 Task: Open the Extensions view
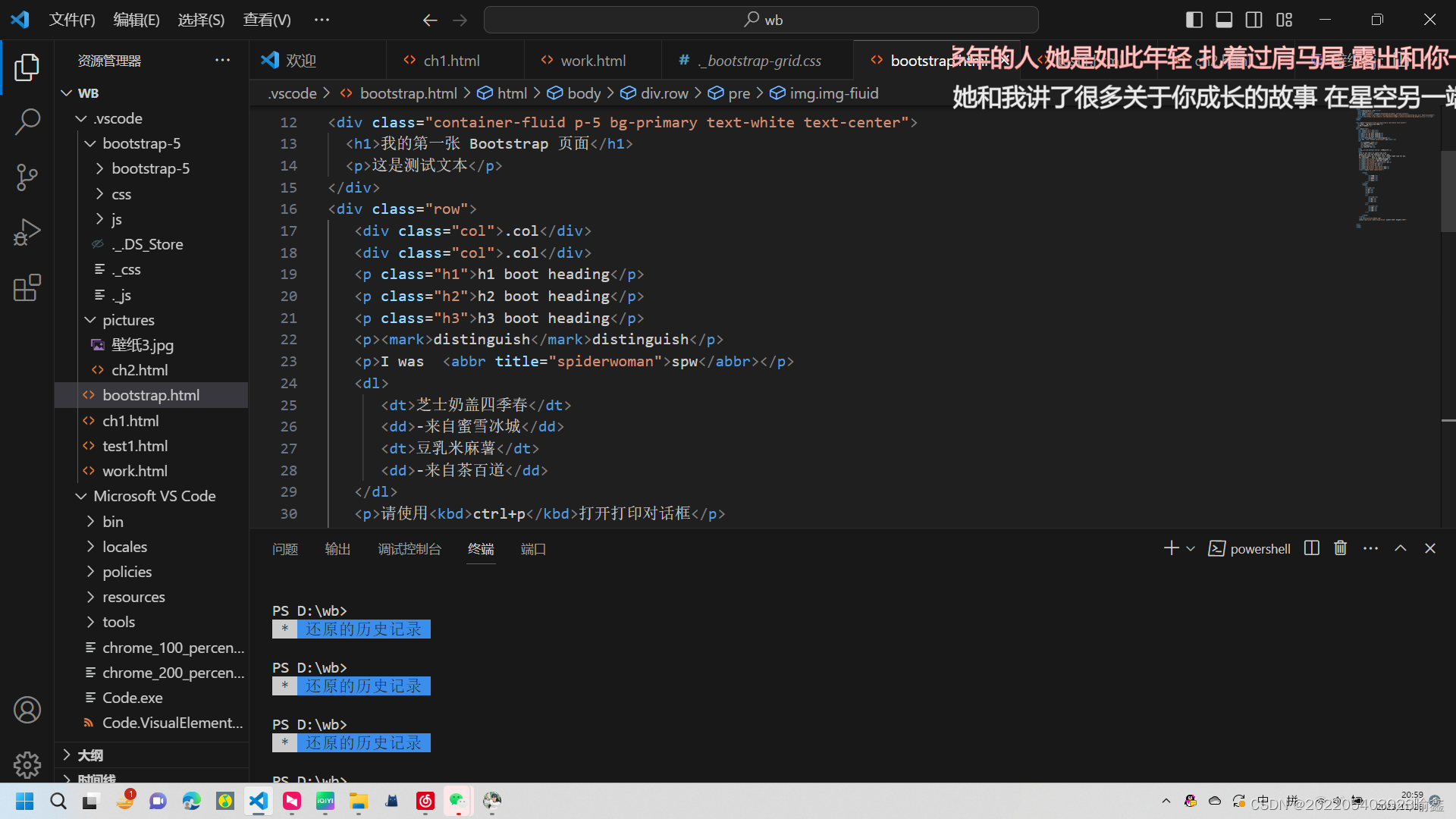pos(27,287)
